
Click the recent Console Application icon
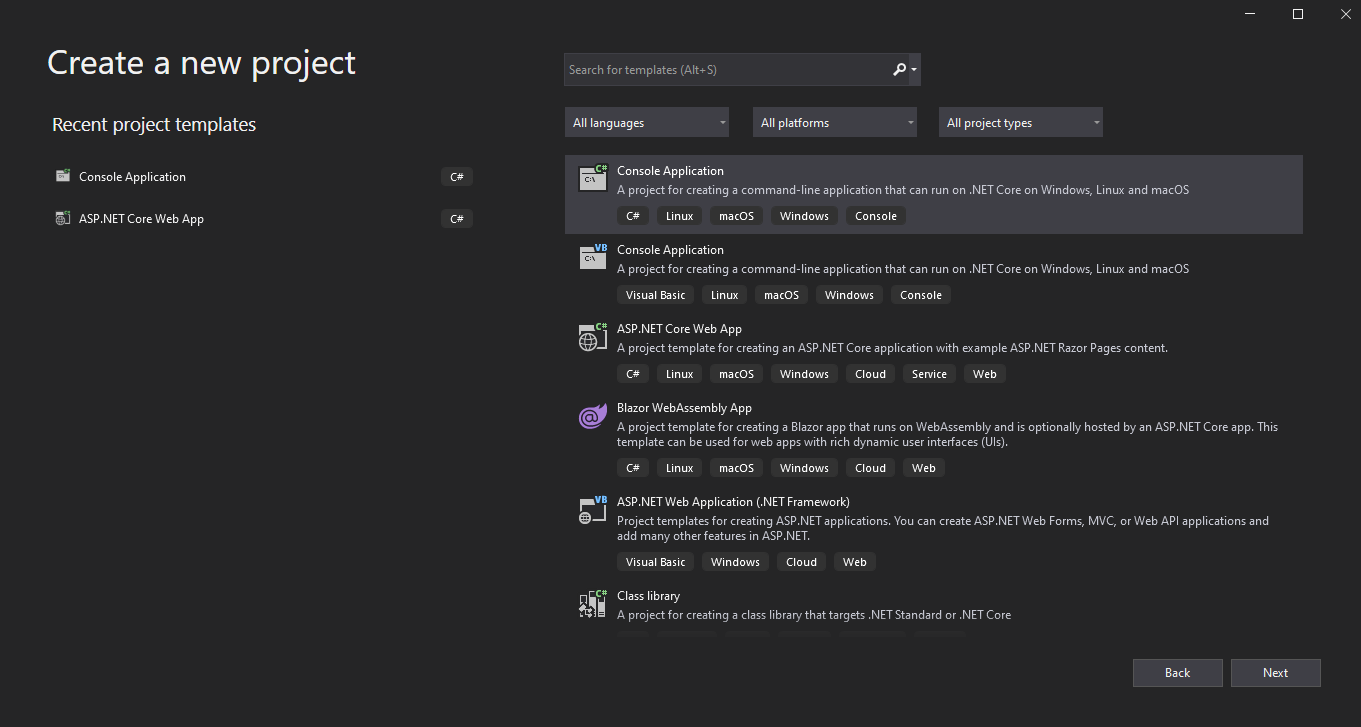click(x=63, y=177)
